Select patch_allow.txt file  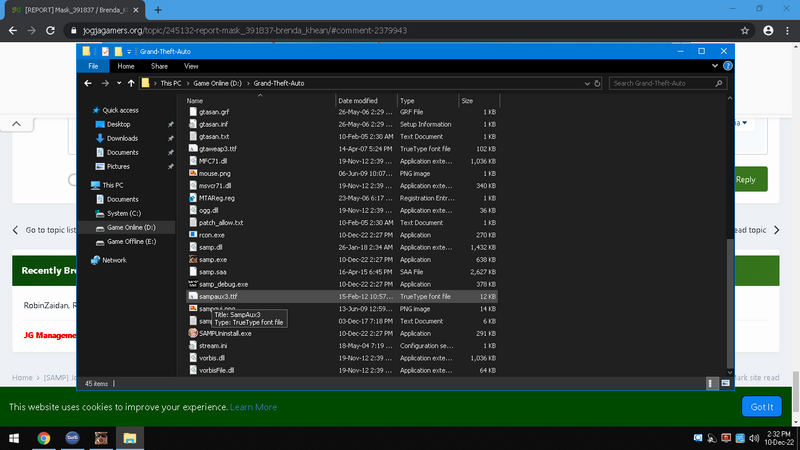click(221, 222)
